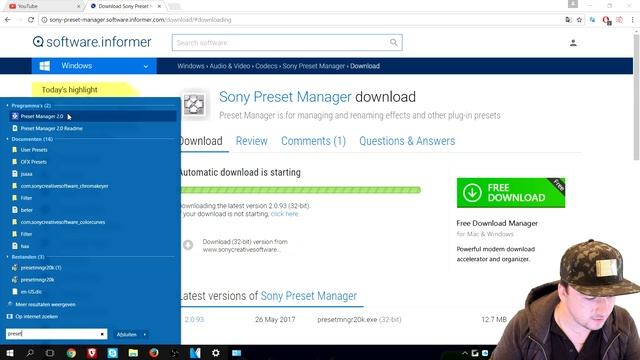Show hidden system tray icons
Image resolution: width=640 pixels, height=360 pixels.
click(x=464, y=353)
